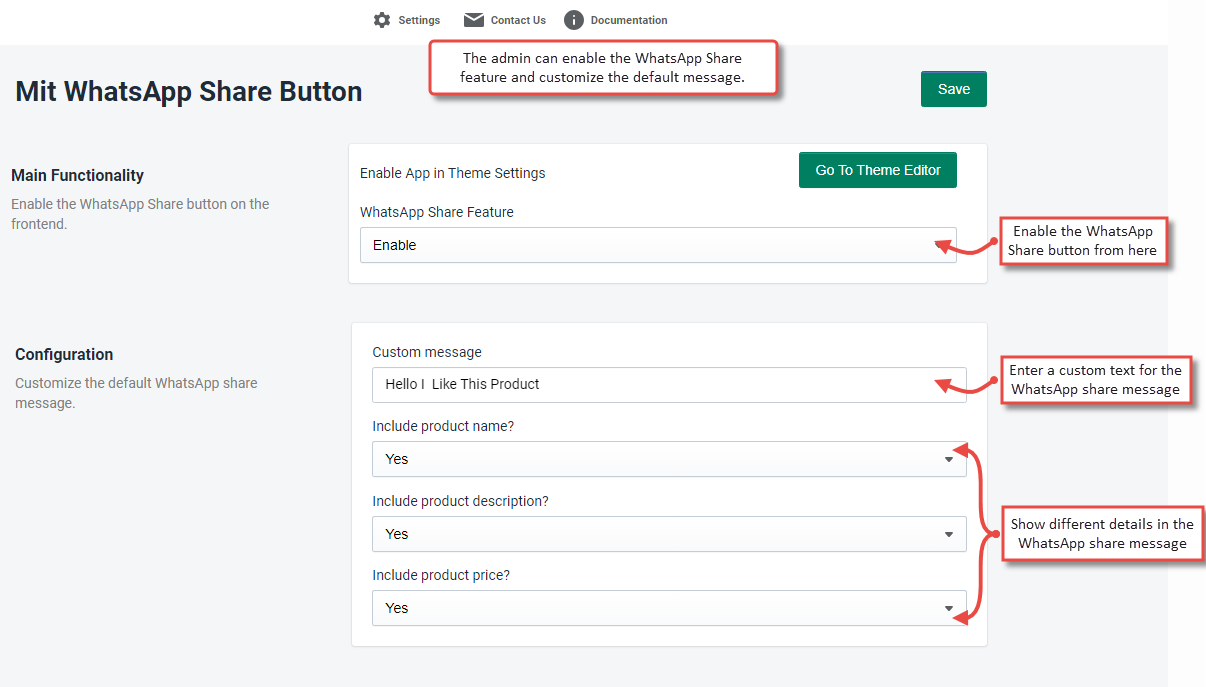Viewport: 1206px width, 687px height.
Task: Focus the Custom message text field
Action: [668, 384]
